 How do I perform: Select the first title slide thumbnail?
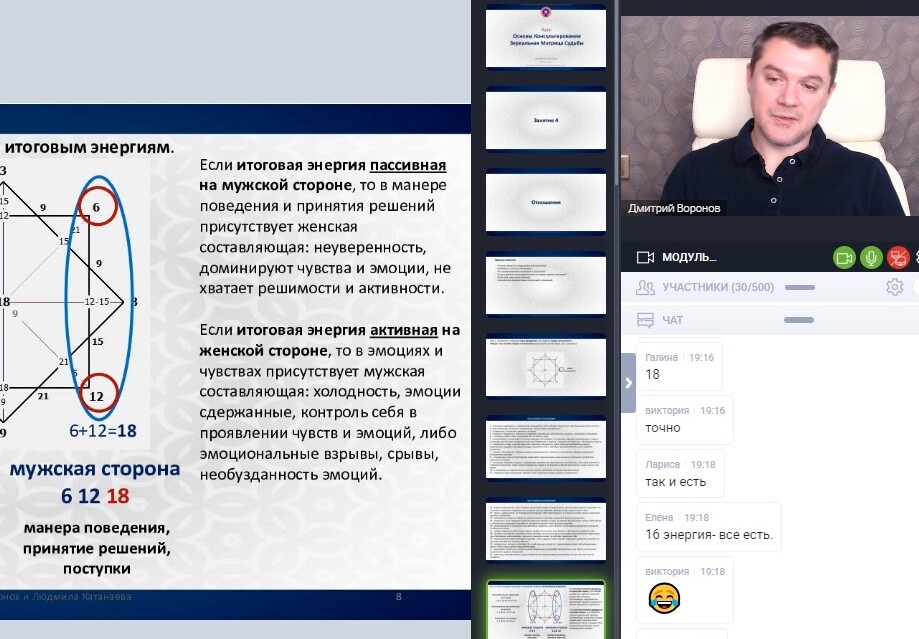coord(546,37)
